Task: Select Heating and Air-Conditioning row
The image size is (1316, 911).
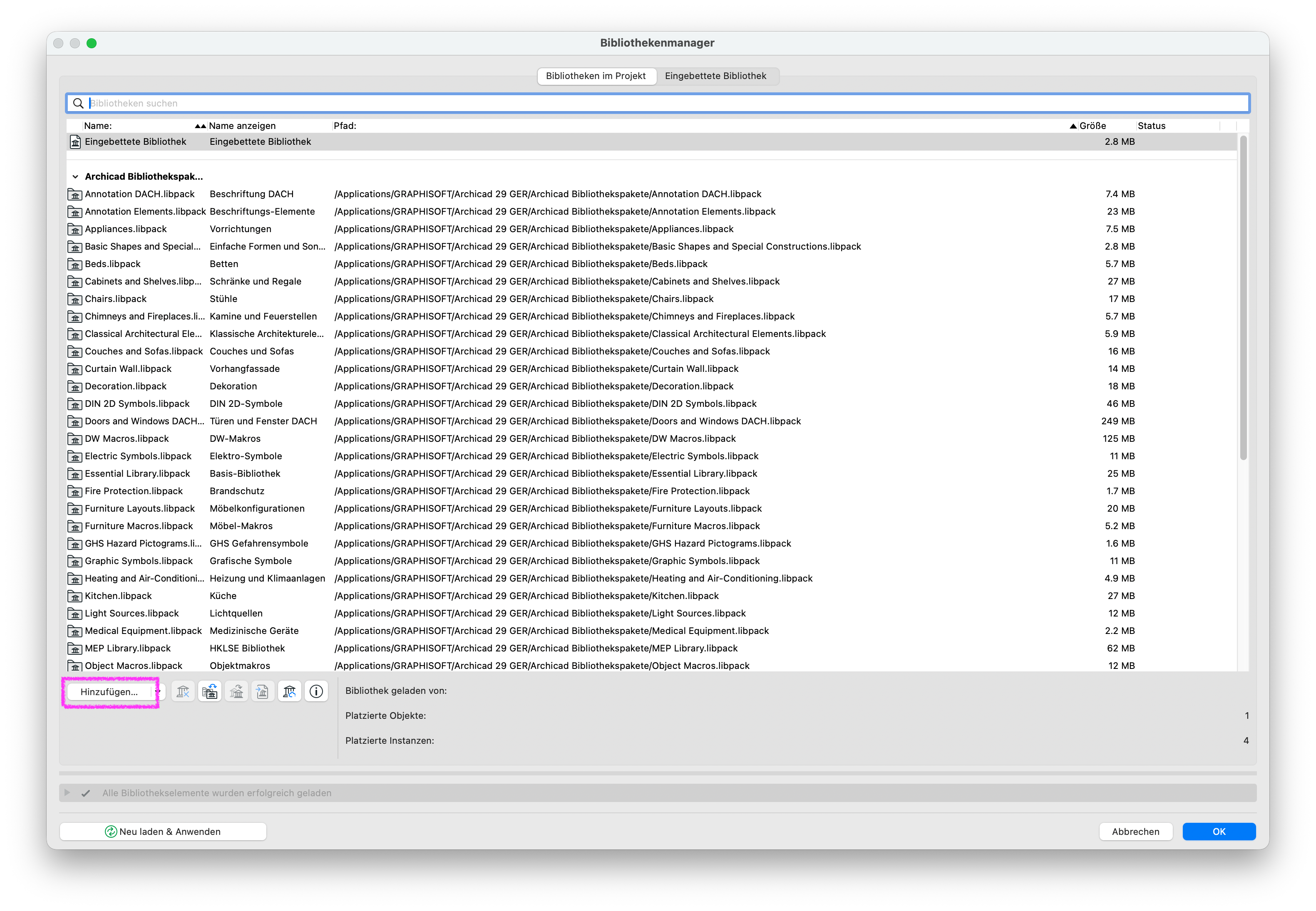Action: 651,578
